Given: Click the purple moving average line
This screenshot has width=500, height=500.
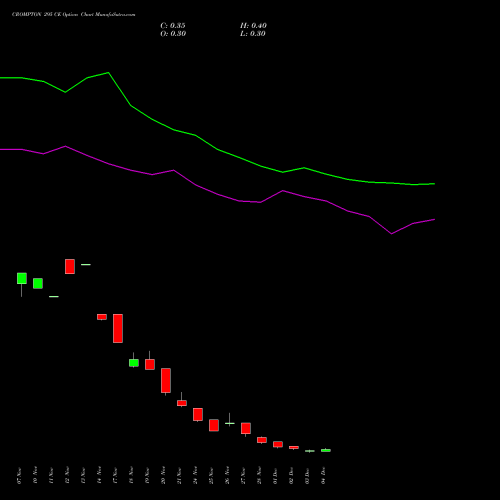Looking at the screenshot, I should pos(217,194).
